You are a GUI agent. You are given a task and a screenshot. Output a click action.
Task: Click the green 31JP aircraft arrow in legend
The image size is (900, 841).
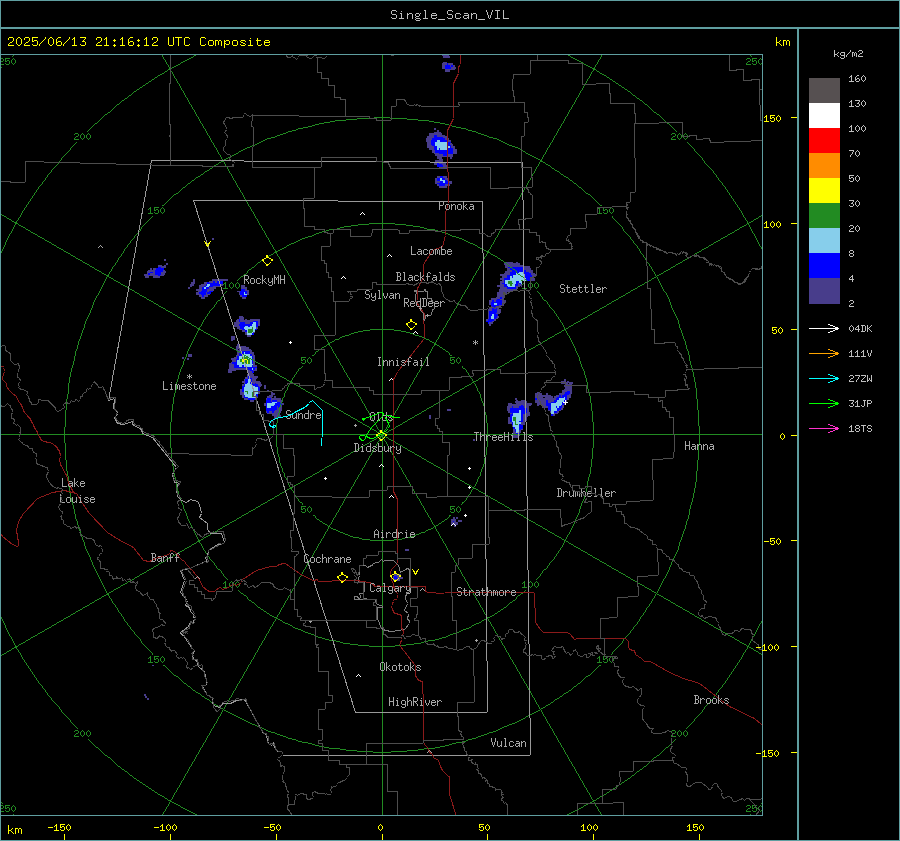pyautogui.click(x=824, y=404)
